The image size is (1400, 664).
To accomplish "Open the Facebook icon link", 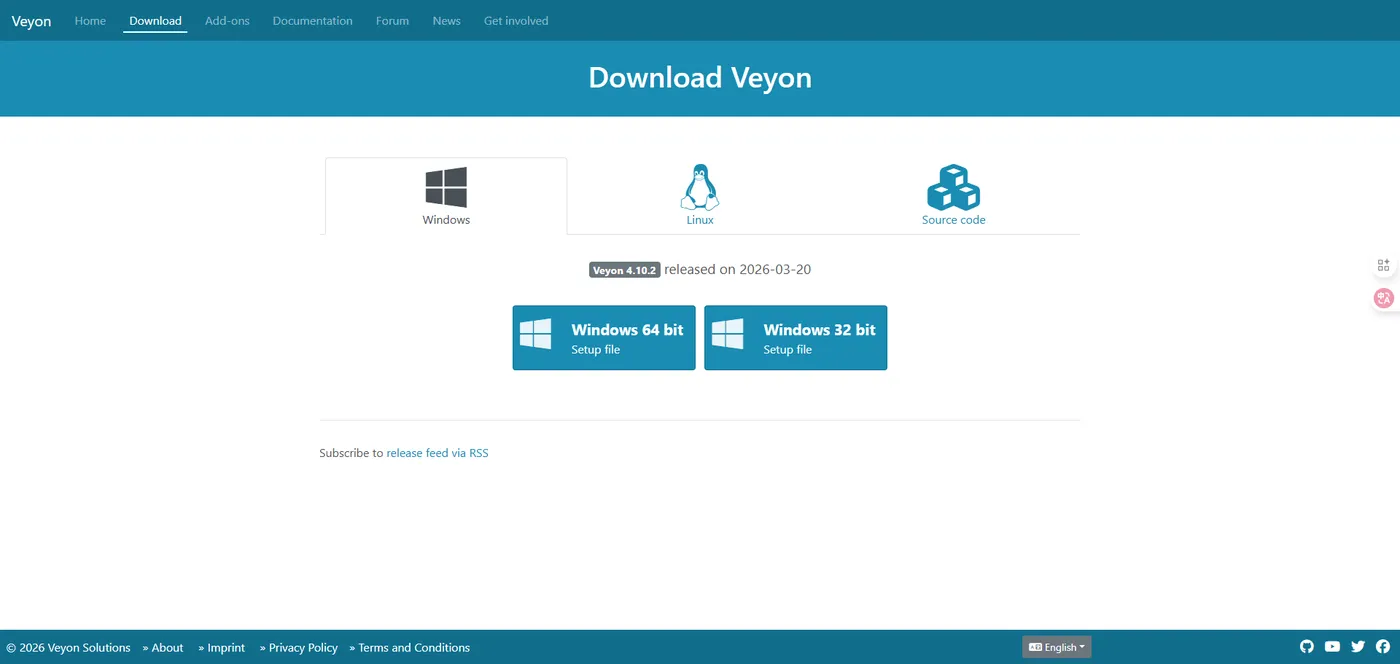I will (x=1383, y=647).
